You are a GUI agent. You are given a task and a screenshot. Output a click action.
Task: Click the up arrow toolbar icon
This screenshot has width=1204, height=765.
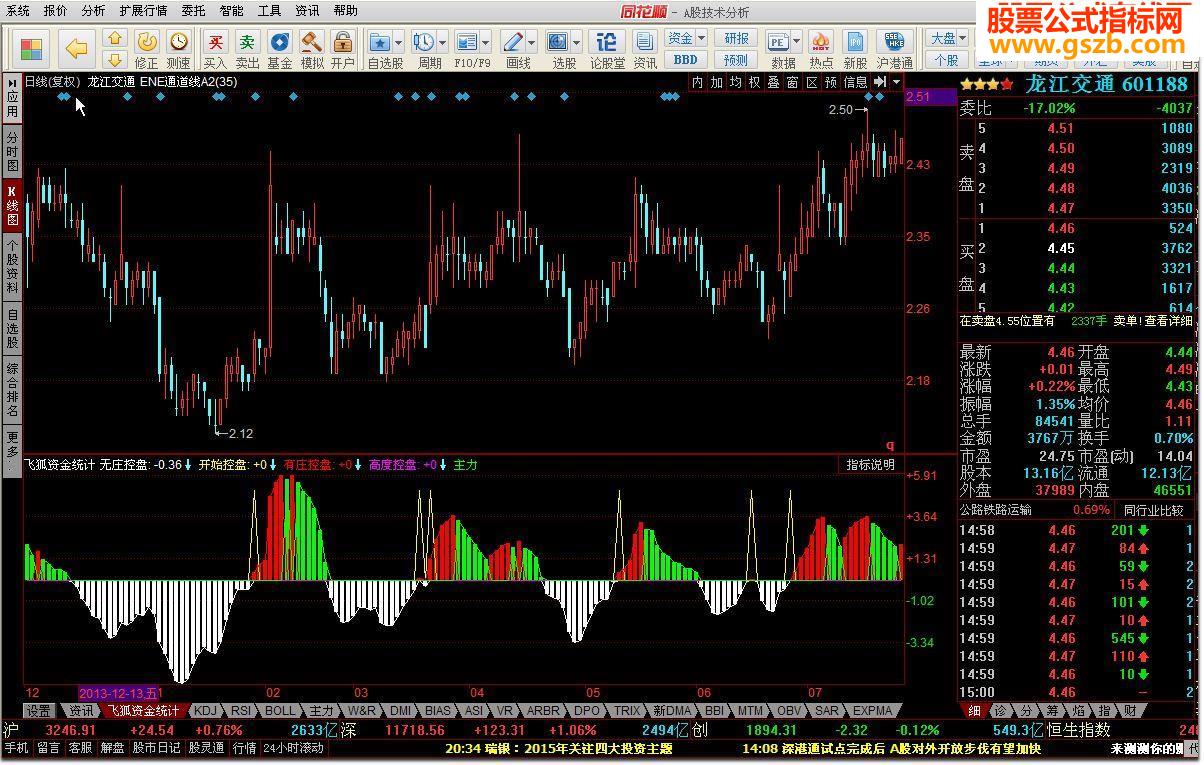(x=115, y=38)
